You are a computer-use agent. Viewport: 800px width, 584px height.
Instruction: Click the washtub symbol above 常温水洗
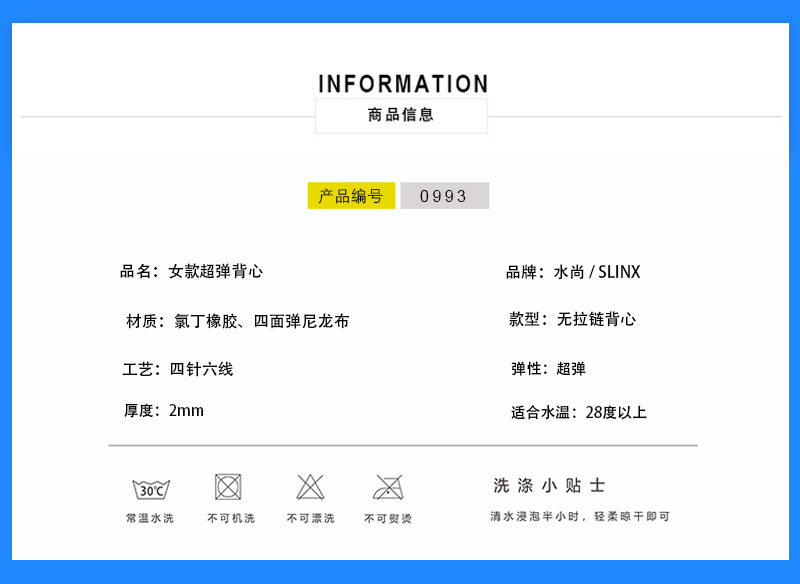point(150,490)
